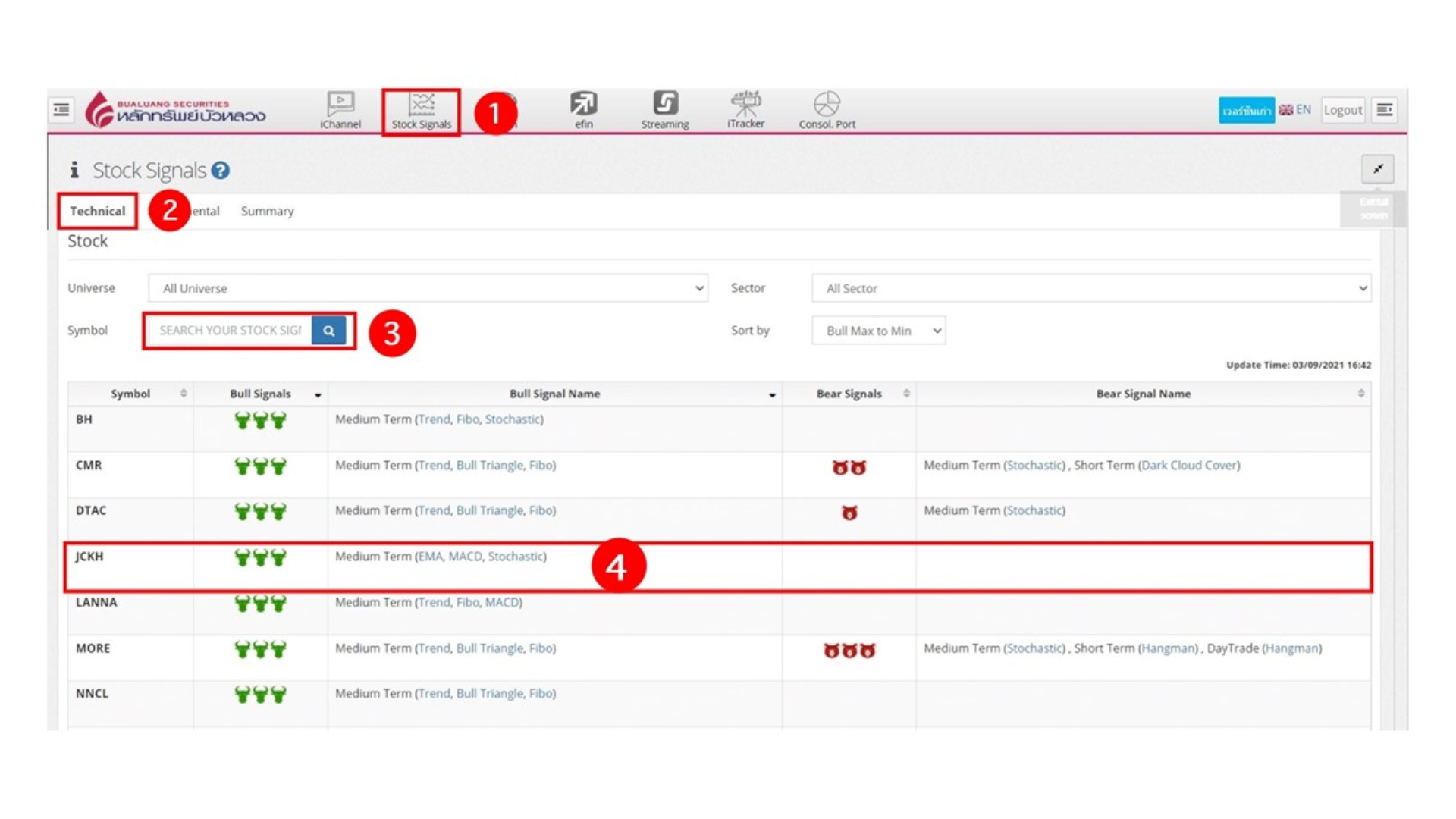Click green bull icons in MORE row
The height and width of the screenshot is (819, 1456).
(x=260, y=650)
